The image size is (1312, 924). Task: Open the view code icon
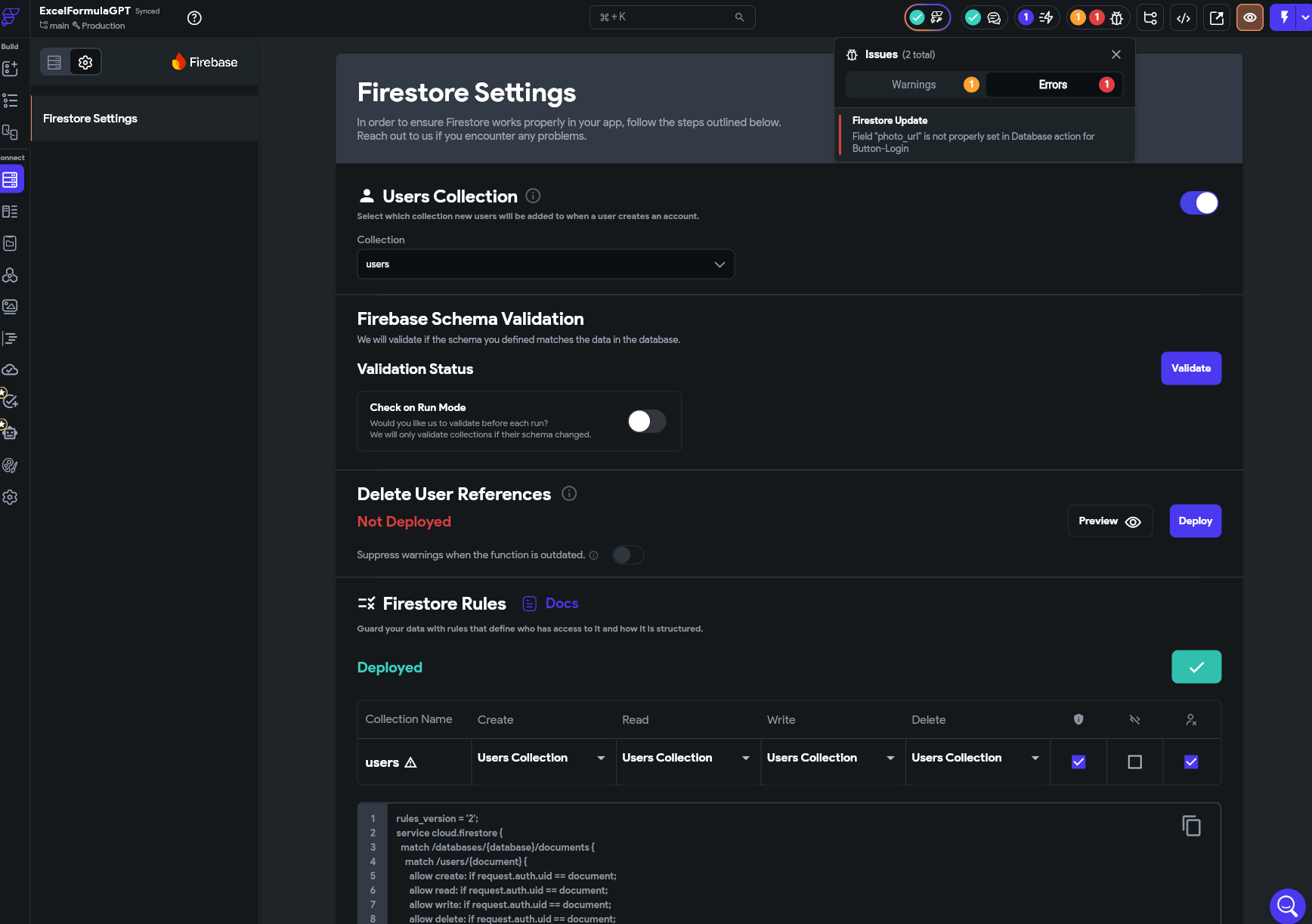pyautogui.click(x=1184, y=18)
